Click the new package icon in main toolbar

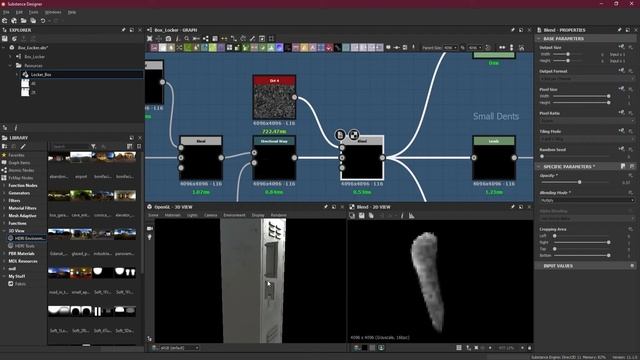[x=4, y=20]
